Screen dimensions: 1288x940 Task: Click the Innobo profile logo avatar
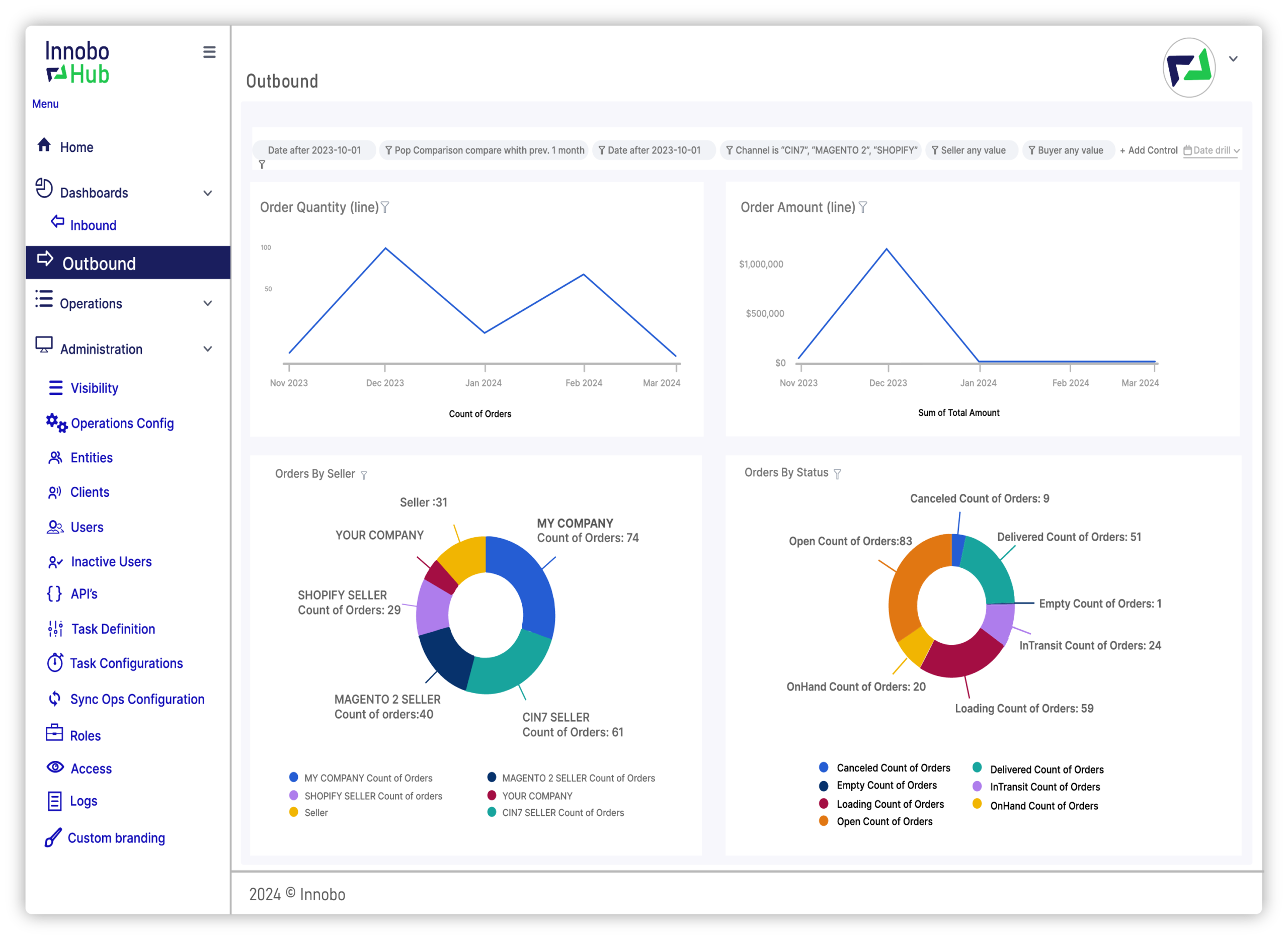[x=1189, y=68]
